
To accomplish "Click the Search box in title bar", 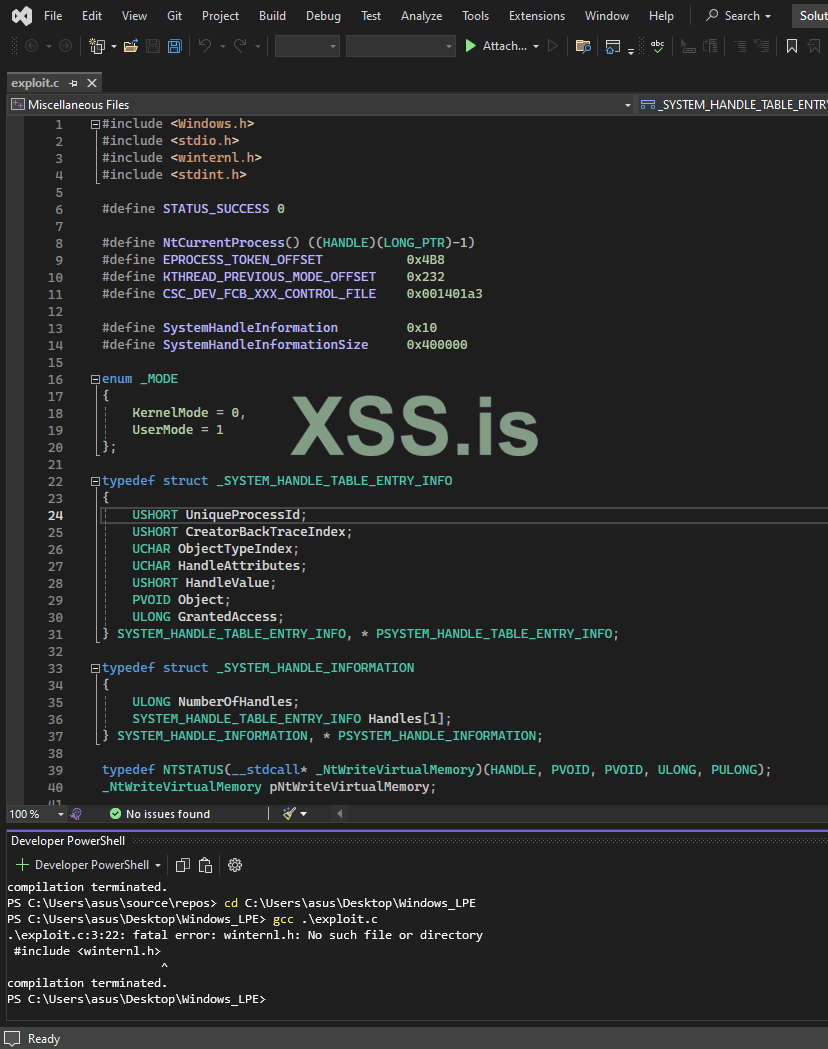I will click(739, 15).
